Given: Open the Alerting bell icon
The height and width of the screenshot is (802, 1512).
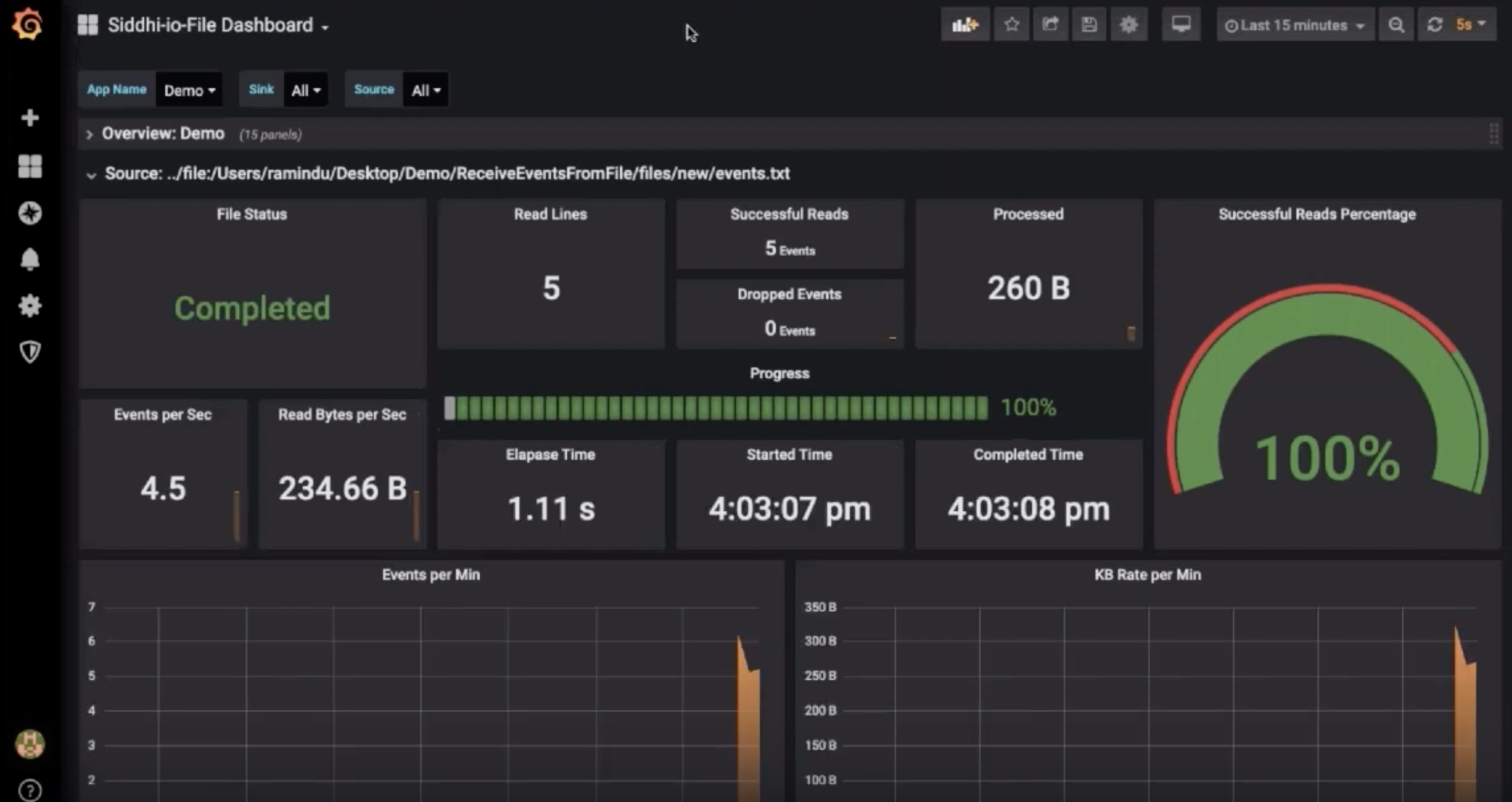Looking at the screenshot, I should pyautogui.click(x=30, y=260).
